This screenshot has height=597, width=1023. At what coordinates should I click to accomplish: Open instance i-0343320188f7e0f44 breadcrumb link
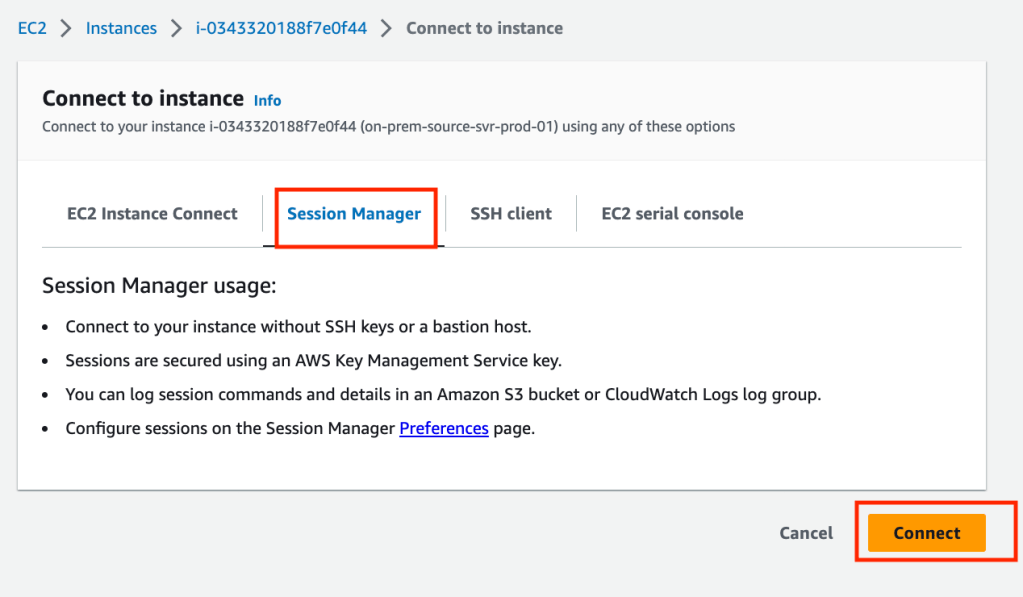281,28
